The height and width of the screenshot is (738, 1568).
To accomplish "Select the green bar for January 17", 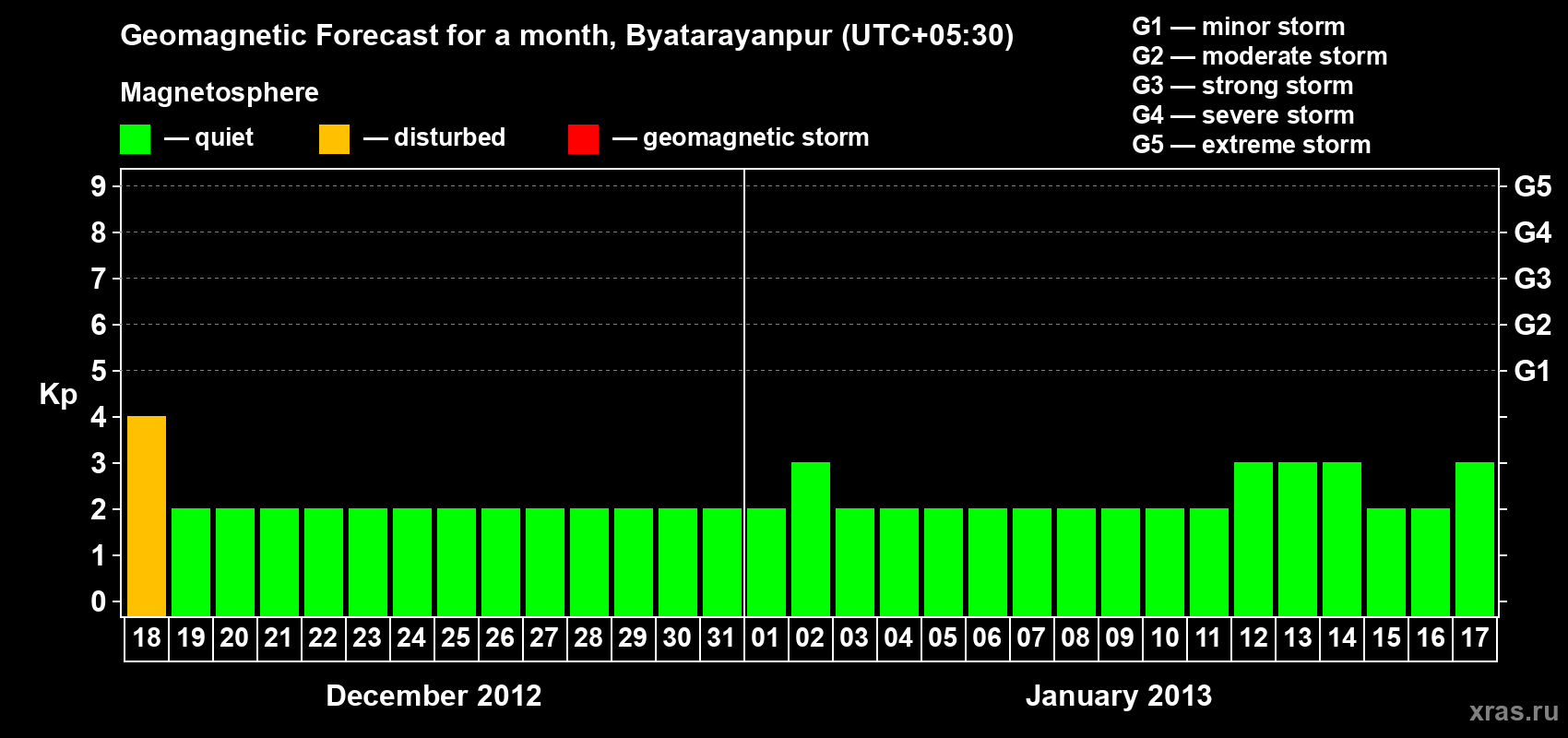I will coord(1475,539).
